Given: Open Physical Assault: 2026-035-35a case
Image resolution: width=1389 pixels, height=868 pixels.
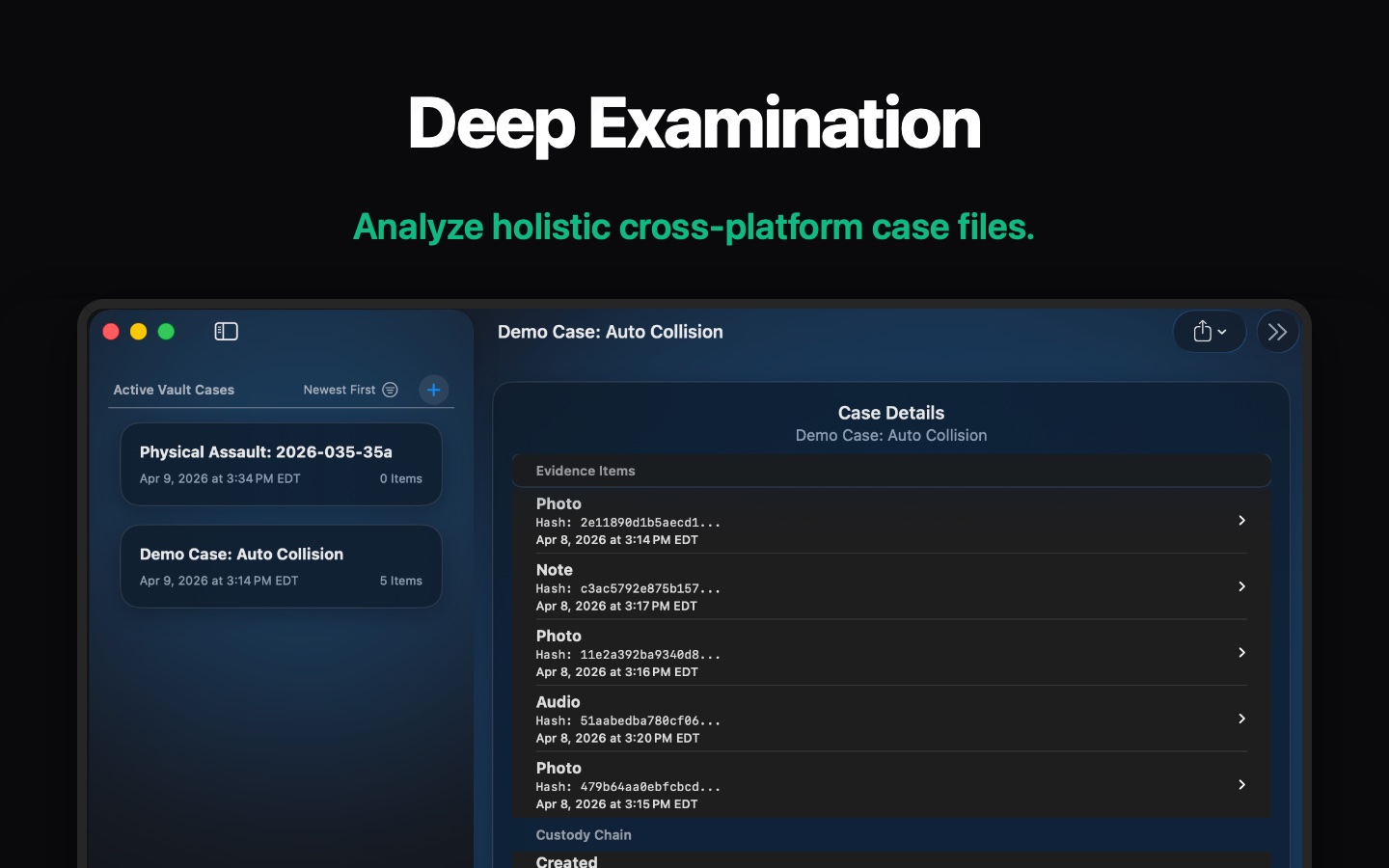Looking at the screenshot, I should (x=281, y=464).
